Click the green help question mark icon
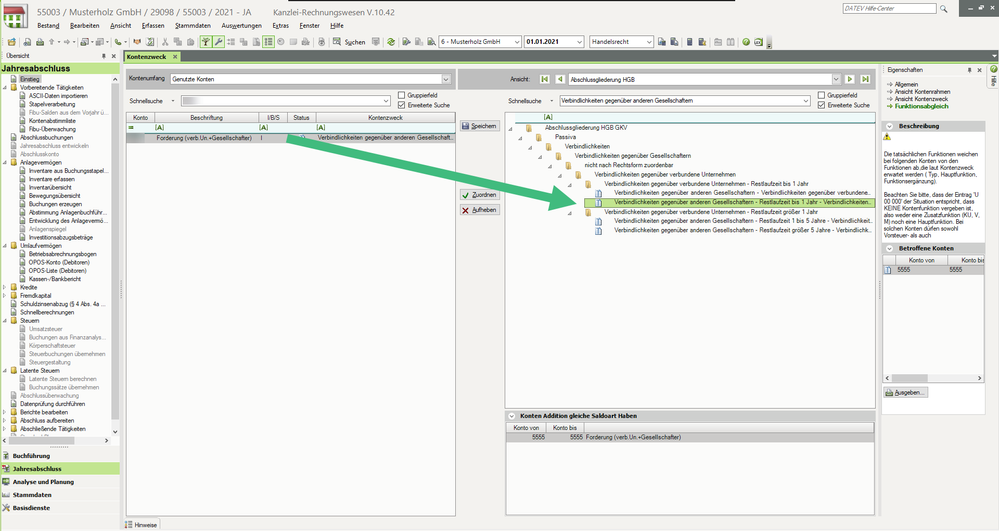 pos(745,42)
